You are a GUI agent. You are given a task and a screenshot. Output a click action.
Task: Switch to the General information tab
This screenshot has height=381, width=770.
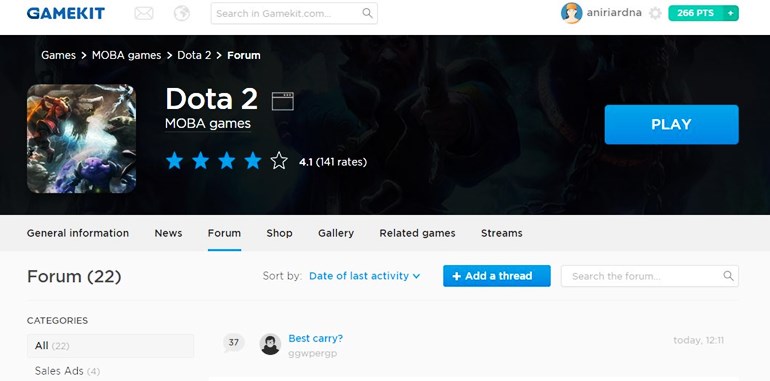(x=78, y=233)
